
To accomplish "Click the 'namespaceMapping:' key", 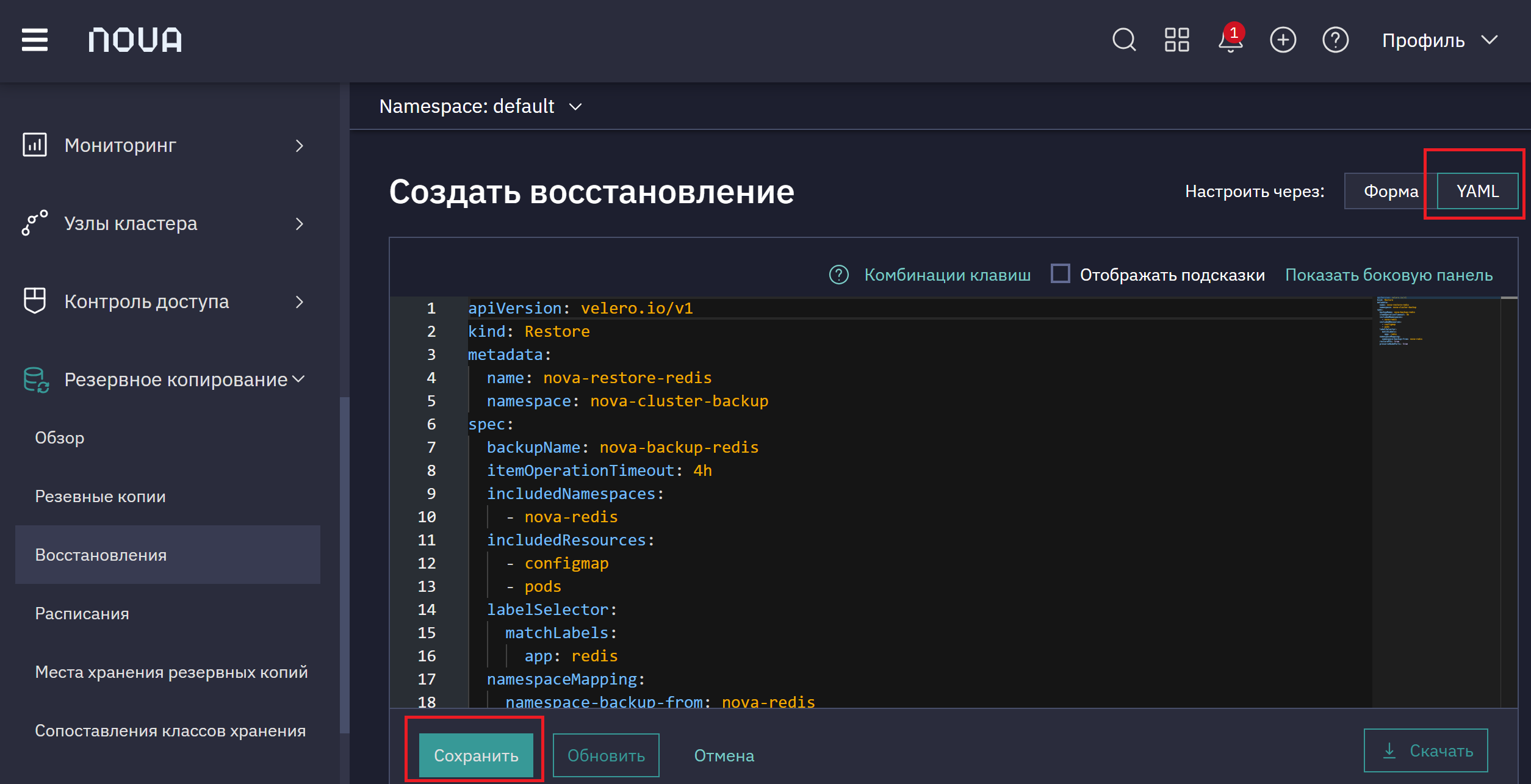I will pos(566,679).
